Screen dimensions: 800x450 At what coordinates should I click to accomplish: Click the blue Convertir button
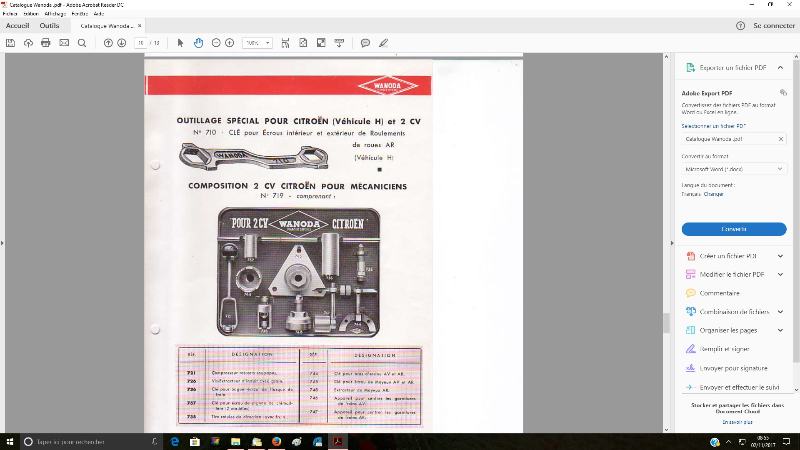pos(733,229)
